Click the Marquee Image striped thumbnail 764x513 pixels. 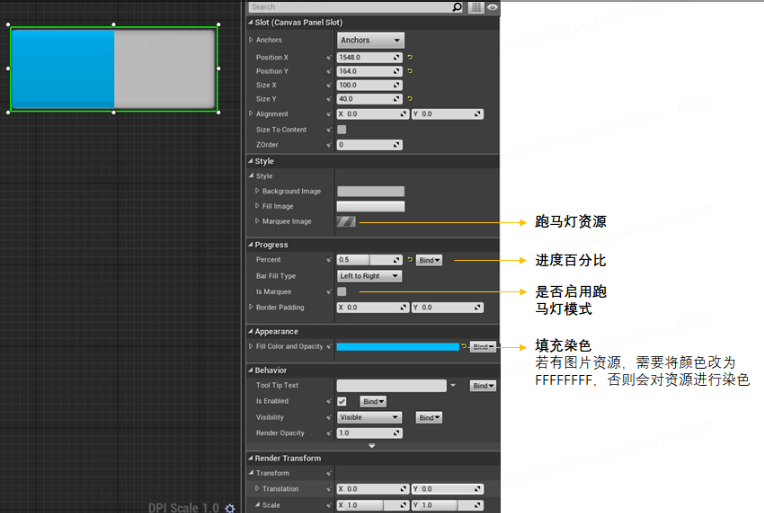[346, 222]
